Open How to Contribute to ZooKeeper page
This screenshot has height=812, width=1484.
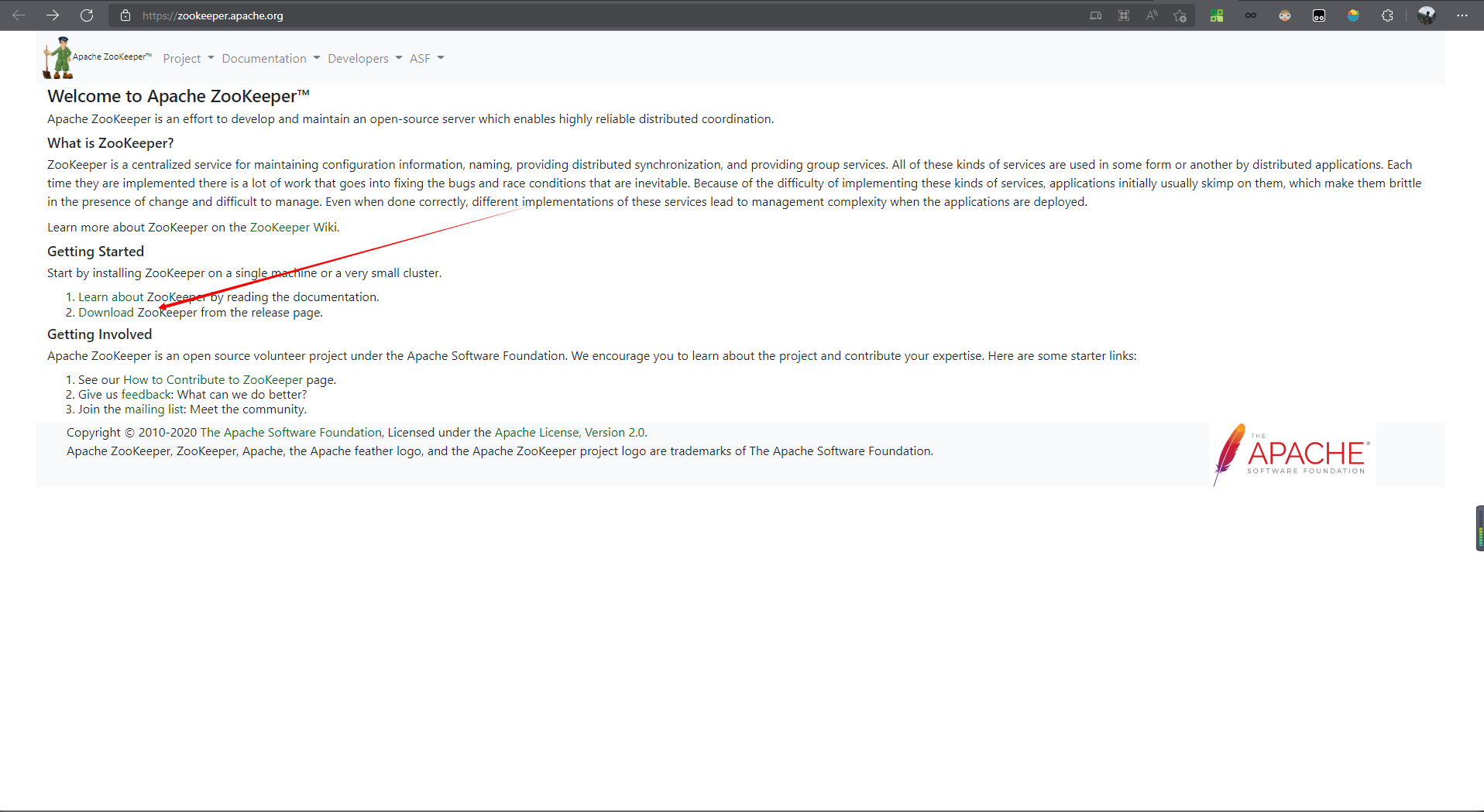213,380
